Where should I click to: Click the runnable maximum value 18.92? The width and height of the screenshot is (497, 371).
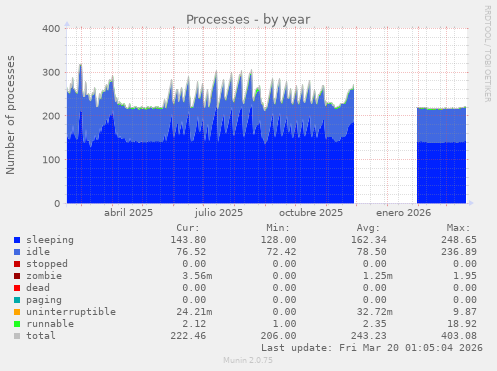tap(462, 324)
